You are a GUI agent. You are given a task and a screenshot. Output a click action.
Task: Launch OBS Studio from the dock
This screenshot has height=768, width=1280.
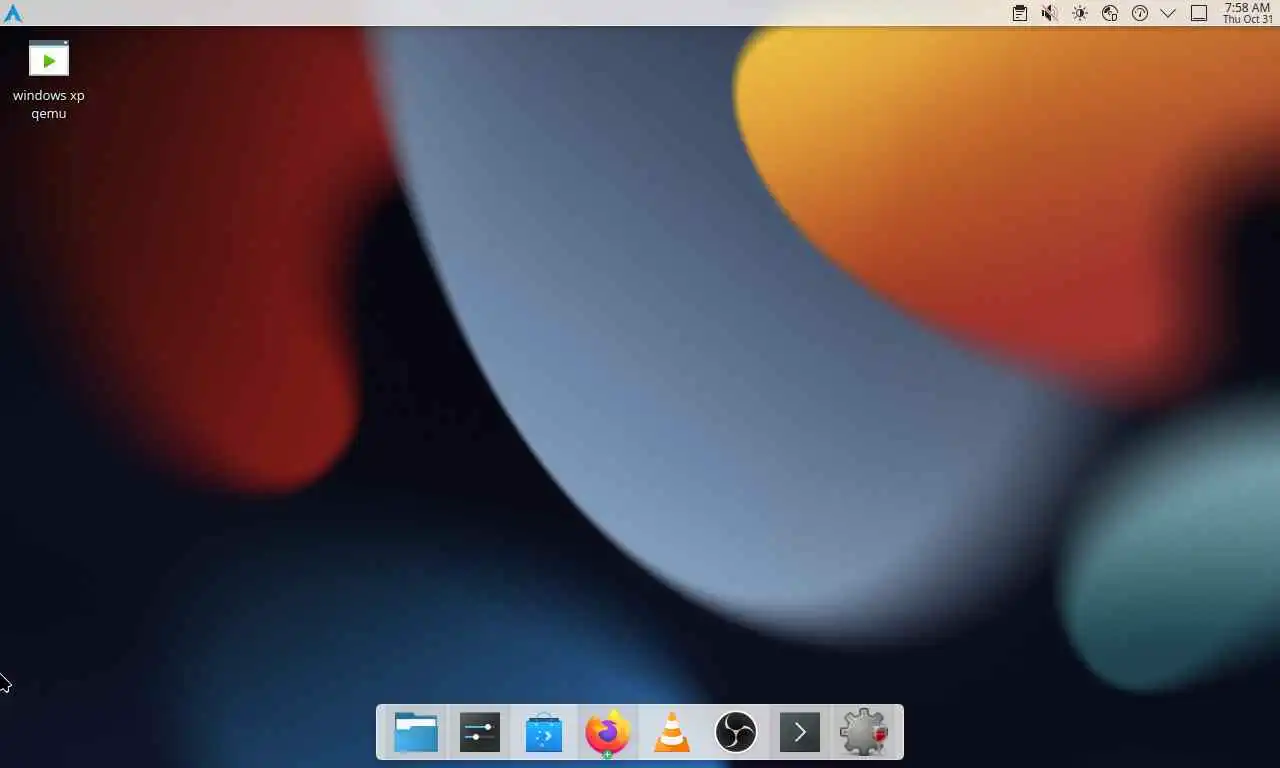click(736, 732)
